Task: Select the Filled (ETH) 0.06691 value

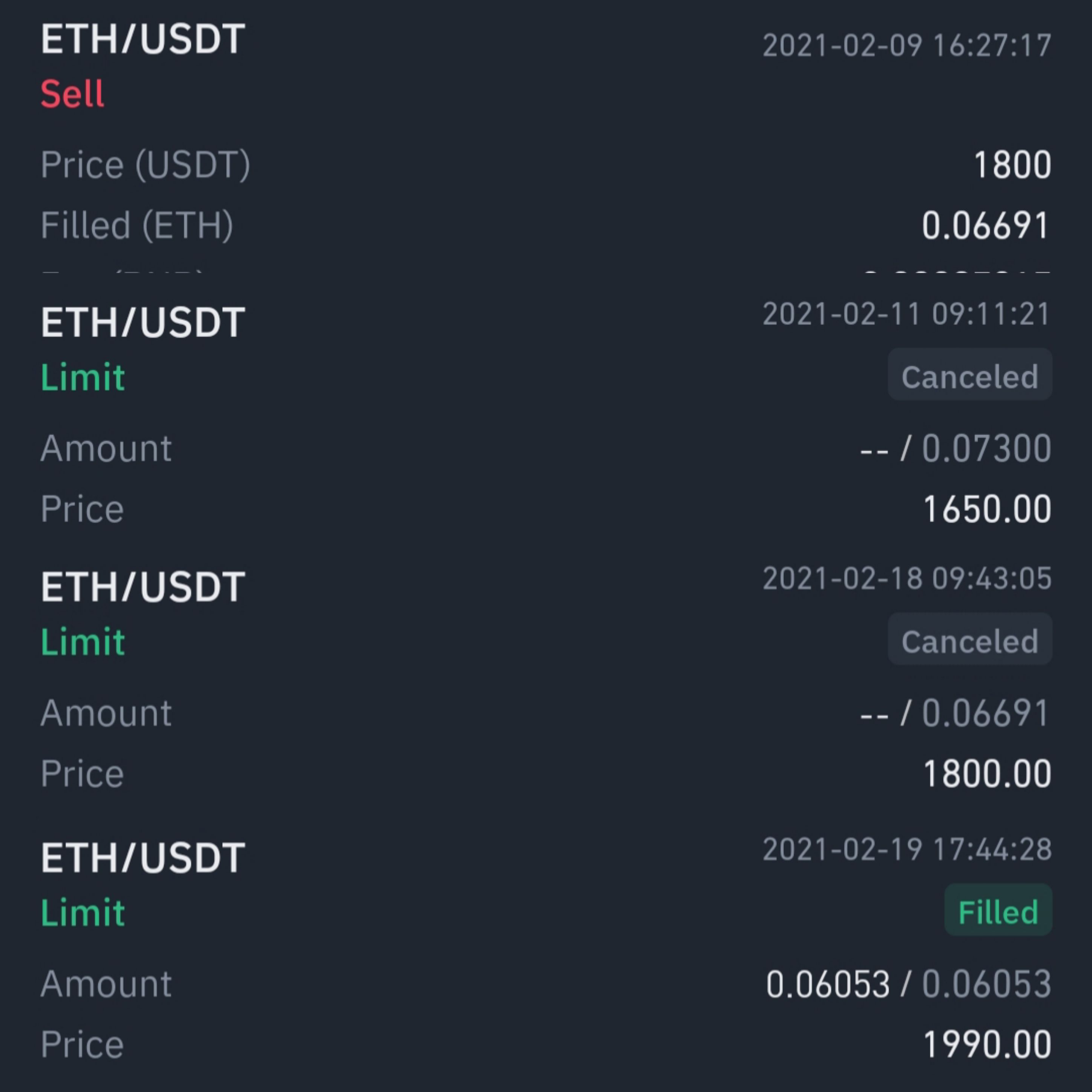Action: pyautogui.click(x=986, y=225)
